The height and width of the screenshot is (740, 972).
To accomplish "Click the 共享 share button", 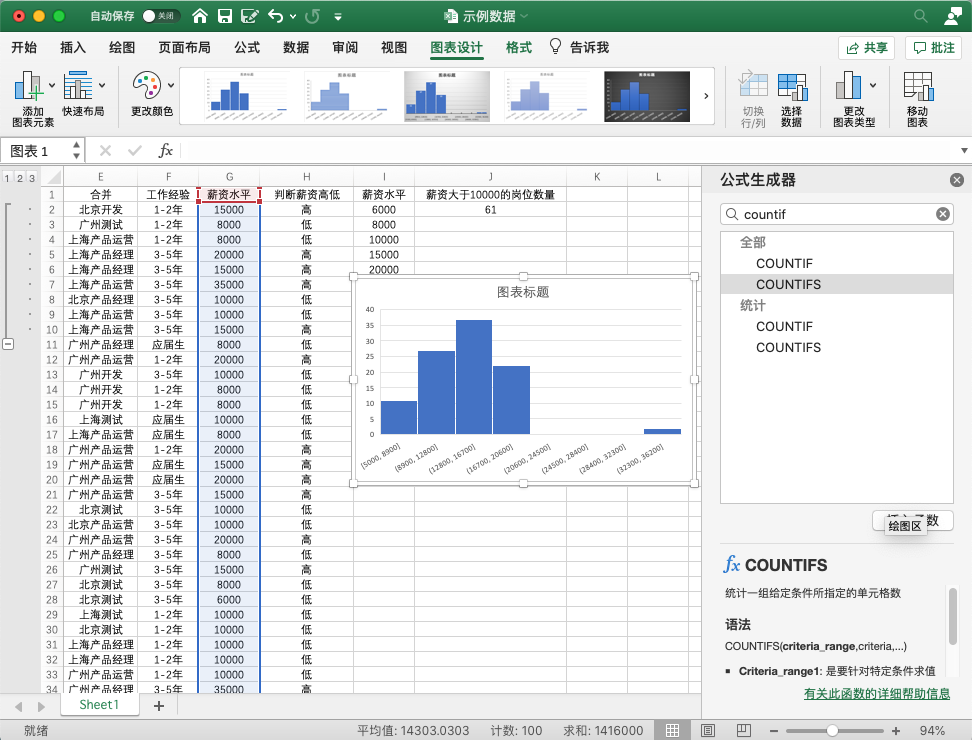I will [866, 48].
